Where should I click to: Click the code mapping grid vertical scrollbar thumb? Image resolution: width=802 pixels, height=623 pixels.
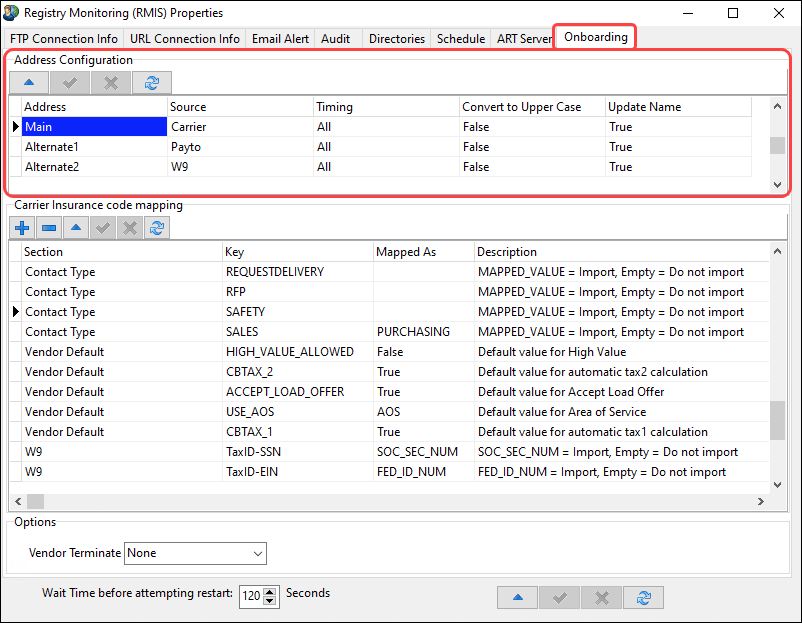(777, 420)
